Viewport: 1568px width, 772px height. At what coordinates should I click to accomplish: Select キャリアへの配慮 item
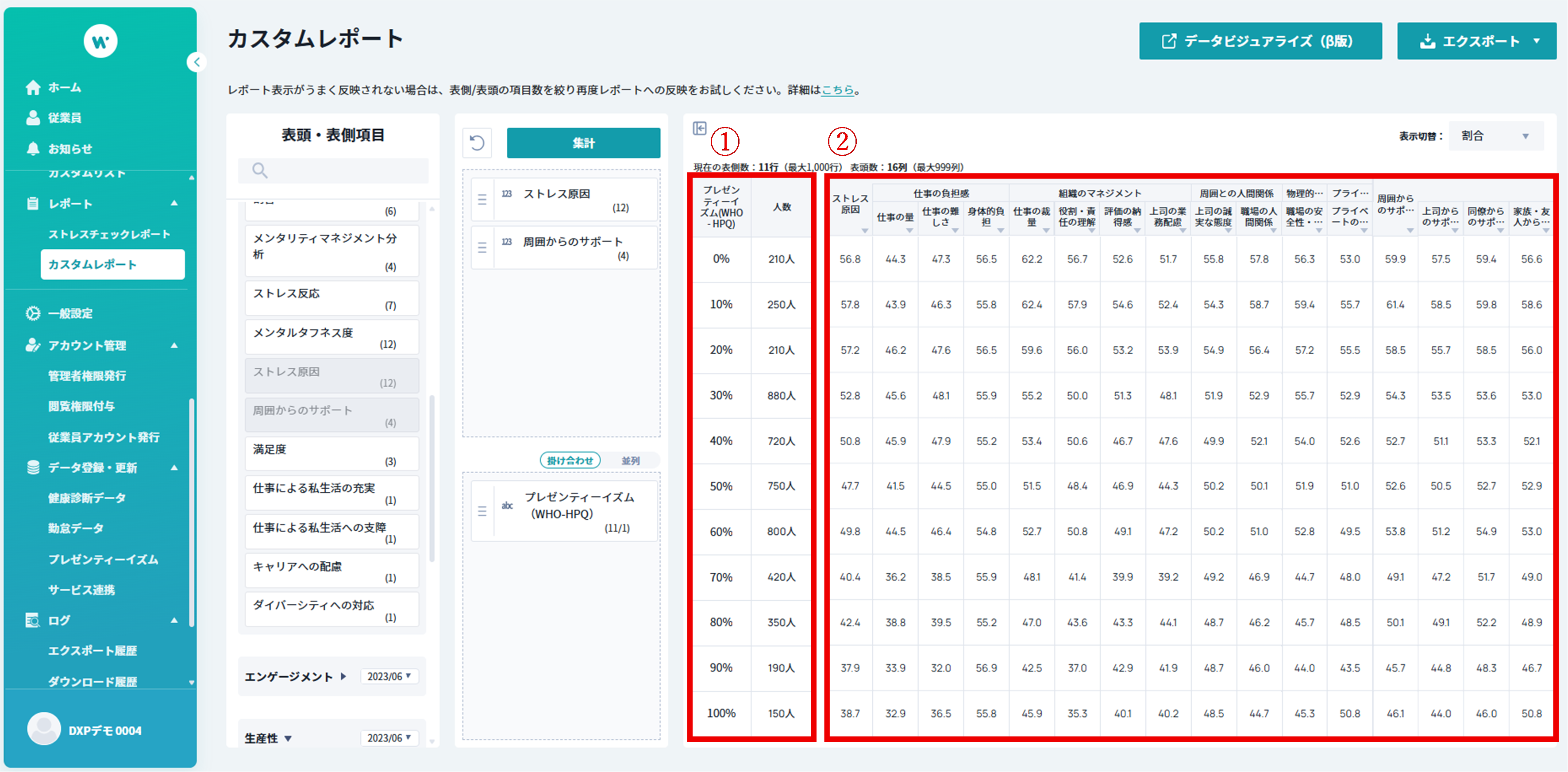pyautogui.click(x=332, y=571)
